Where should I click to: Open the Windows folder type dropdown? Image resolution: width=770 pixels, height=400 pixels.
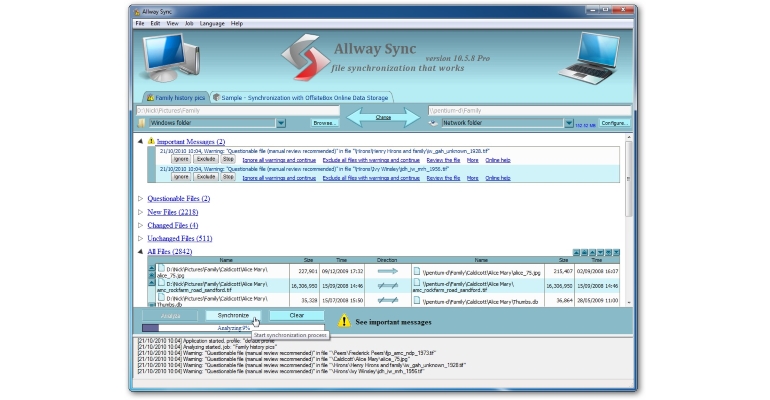(x=281, y=123)
